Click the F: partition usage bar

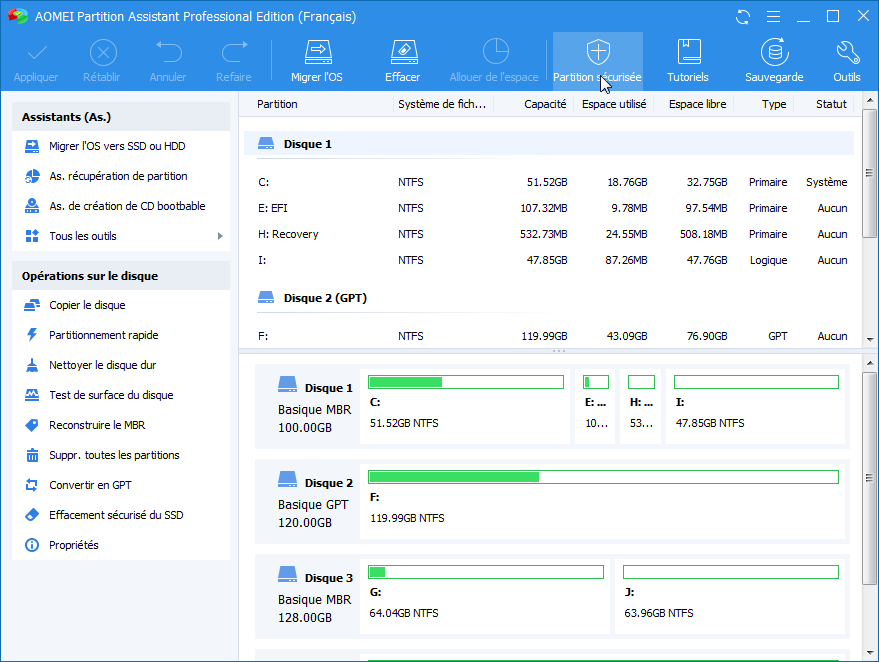tap(603, 477)
